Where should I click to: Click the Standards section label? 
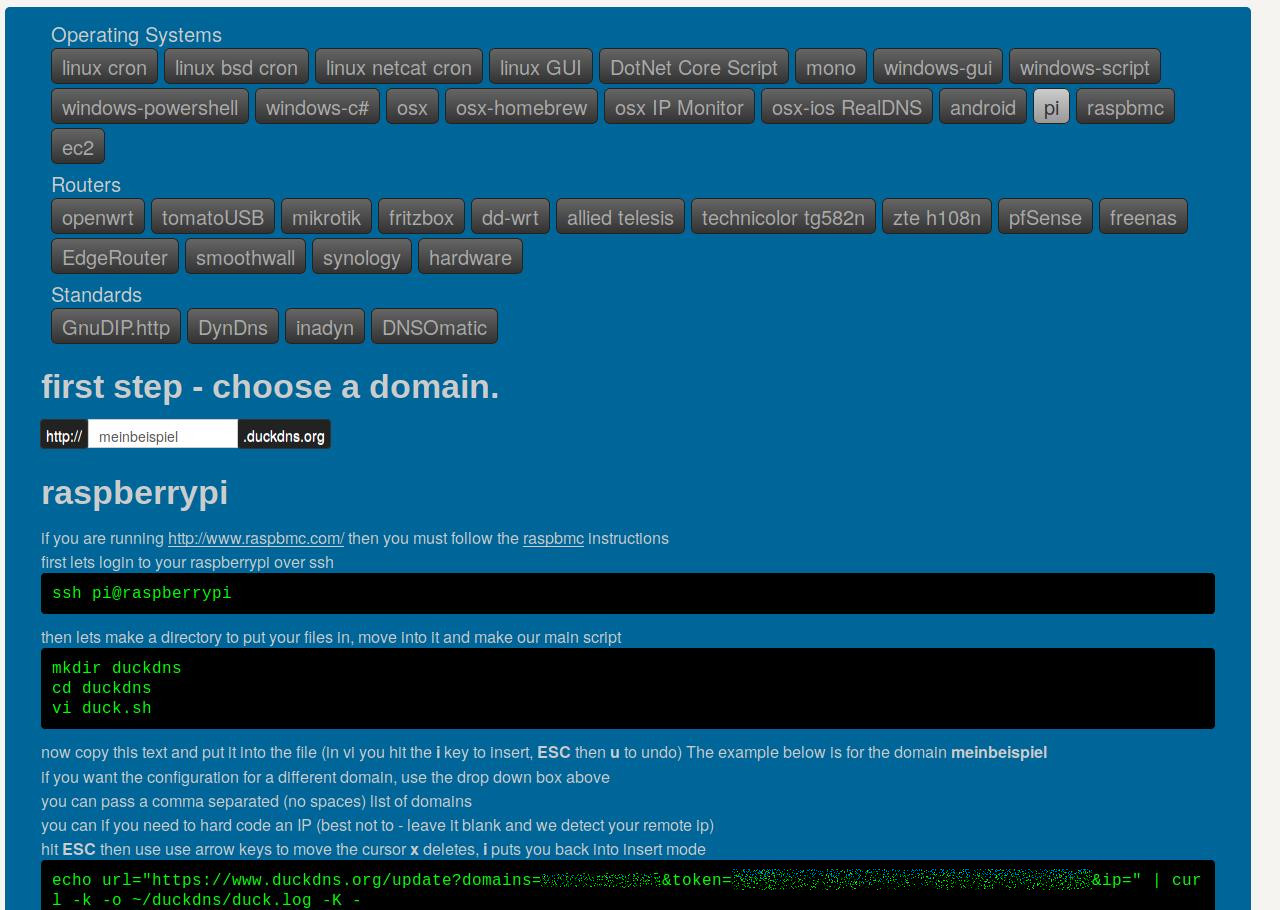[x=96, y=295]
